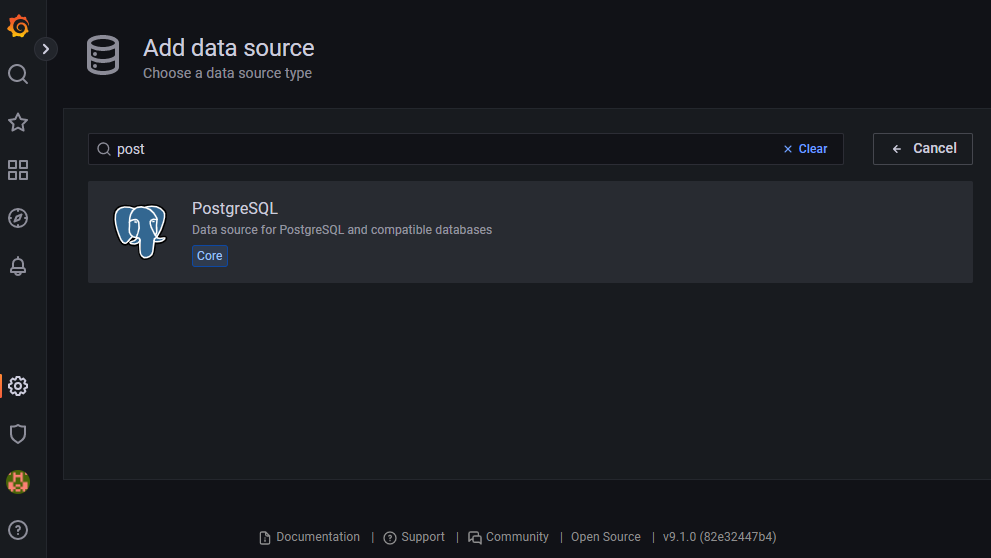Open the Grafana home logo

pos(18,27)
